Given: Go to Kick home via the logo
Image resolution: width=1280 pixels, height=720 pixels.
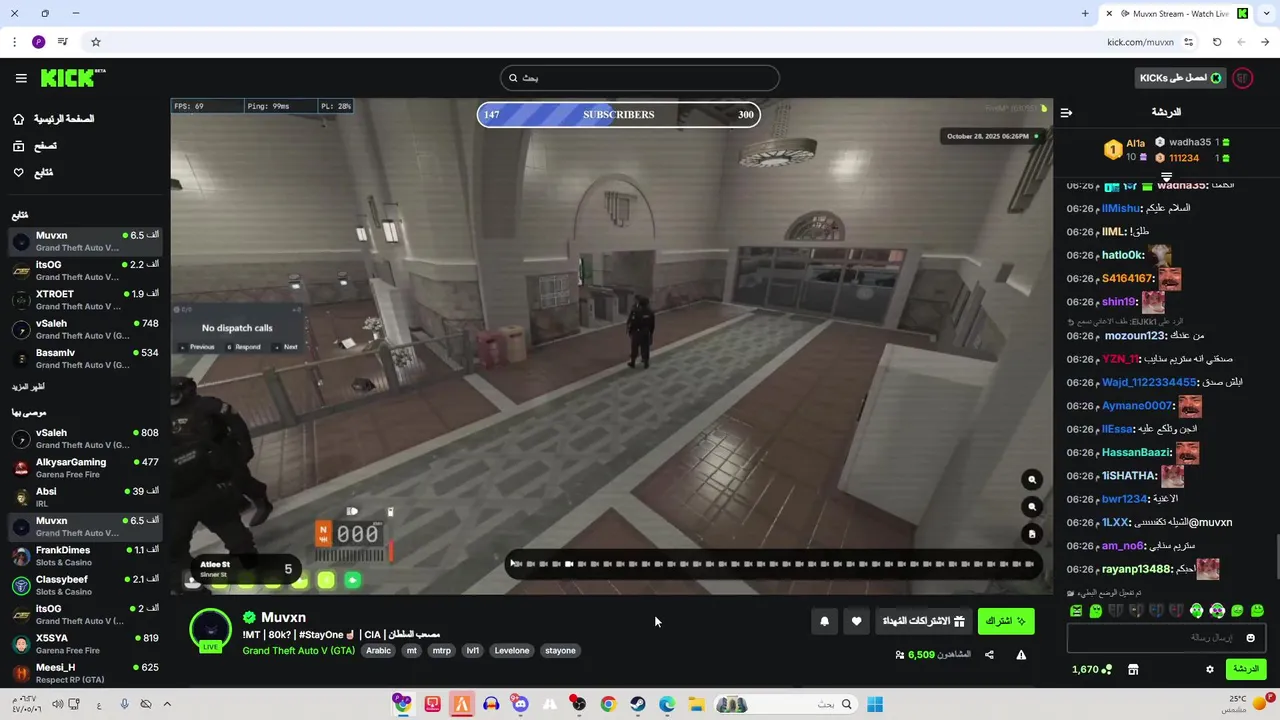Looking at the screenshot, I should coord(73,78).
